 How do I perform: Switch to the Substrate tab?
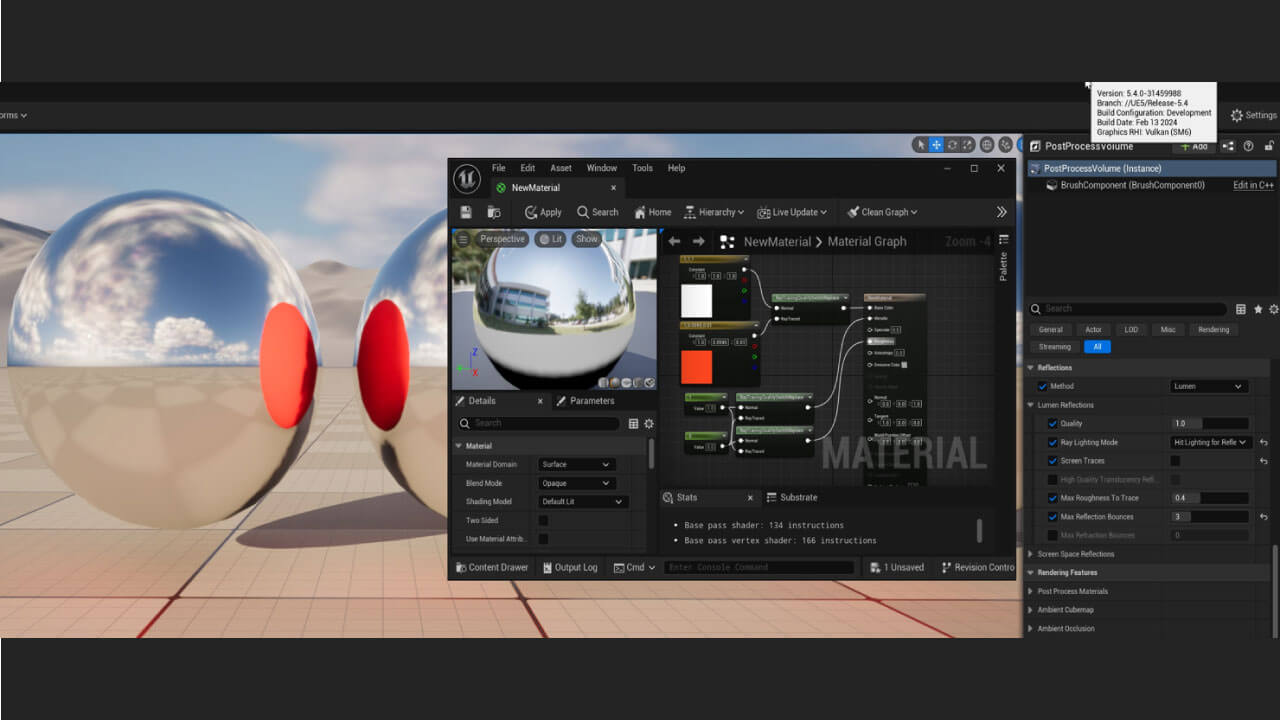point(792,497)
